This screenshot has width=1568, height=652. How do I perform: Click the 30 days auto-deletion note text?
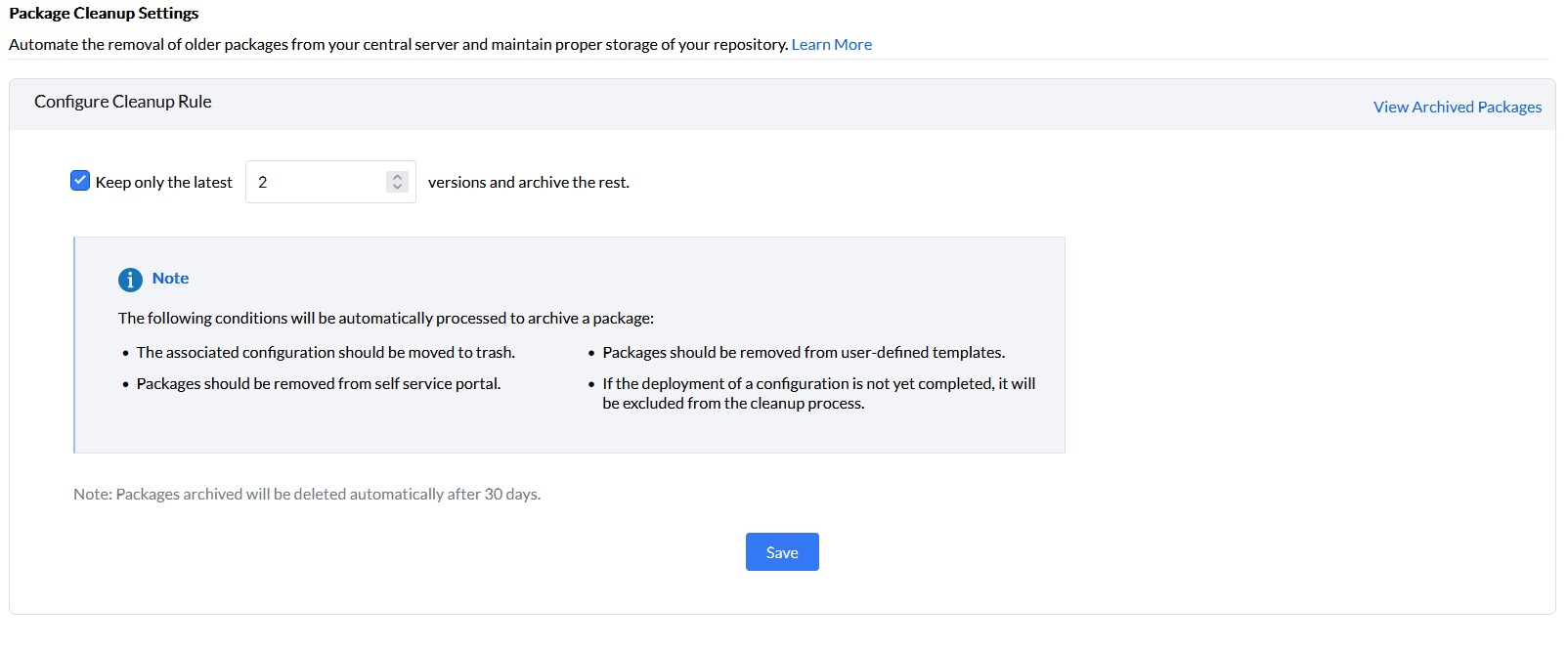pyautogui.click(x=307, y=495)
